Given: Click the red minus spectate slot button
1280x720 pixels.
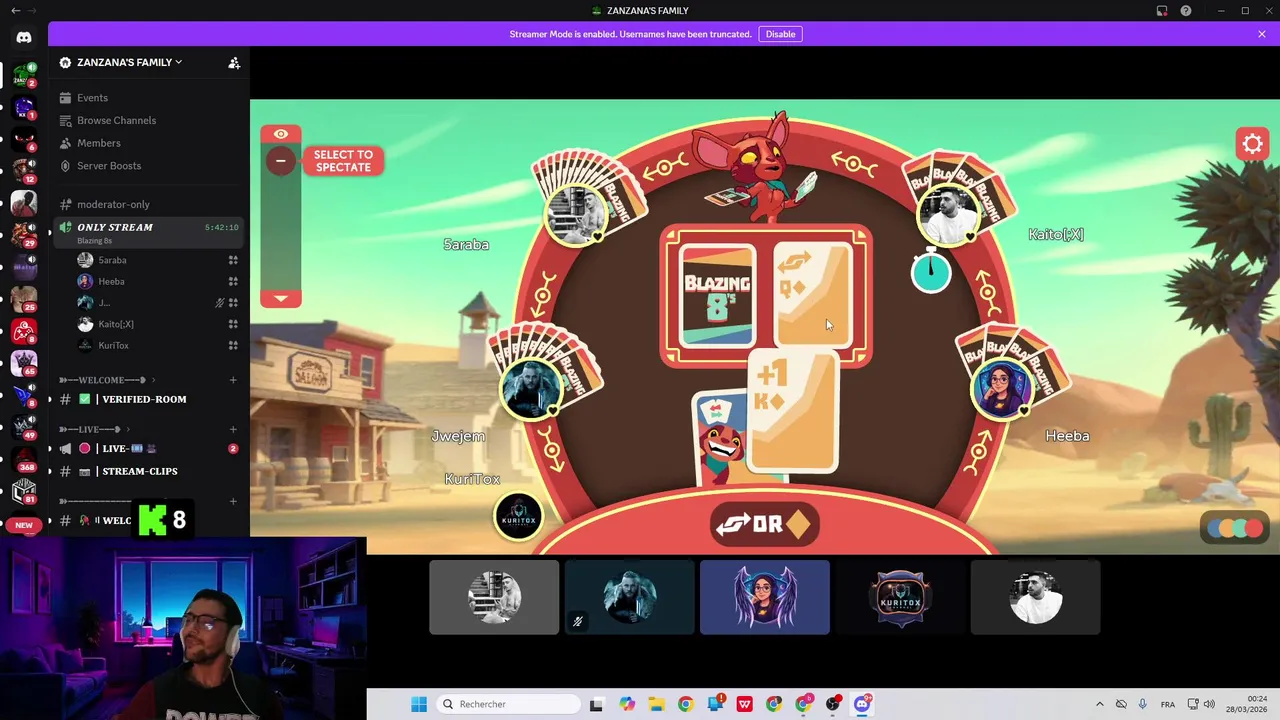Looking at the screenshot, I should [x=281, y=160].
